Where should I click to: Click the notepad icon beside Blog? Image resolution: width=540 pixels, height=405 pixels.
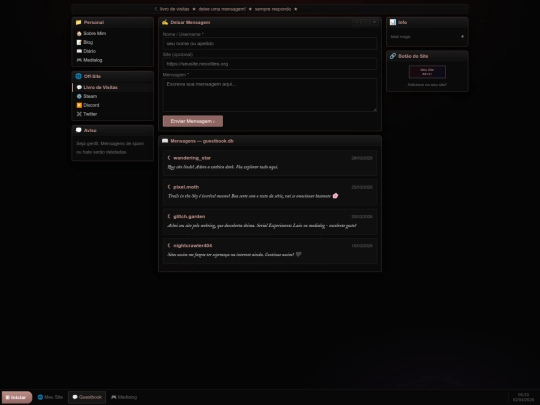pos(79,42)
